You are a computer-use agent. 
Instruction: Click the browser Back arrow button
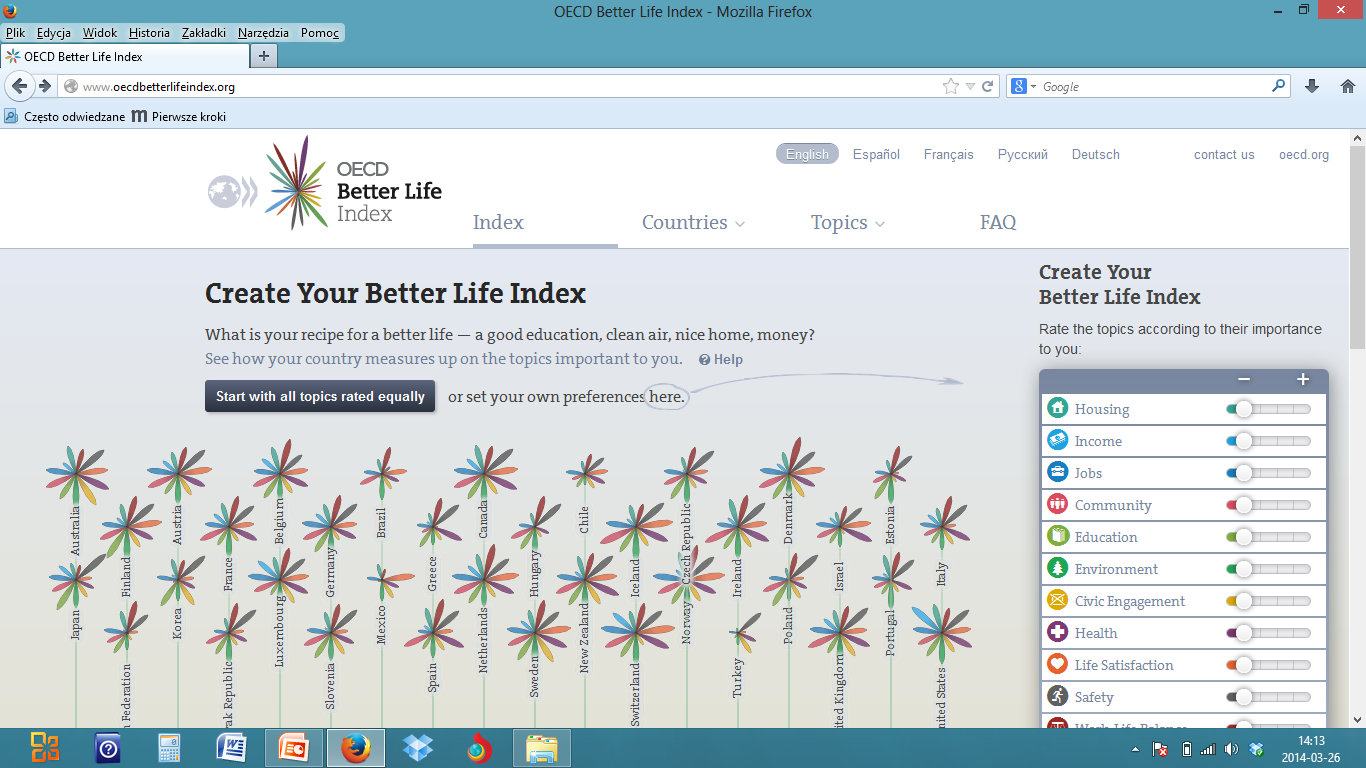(19, 86)
